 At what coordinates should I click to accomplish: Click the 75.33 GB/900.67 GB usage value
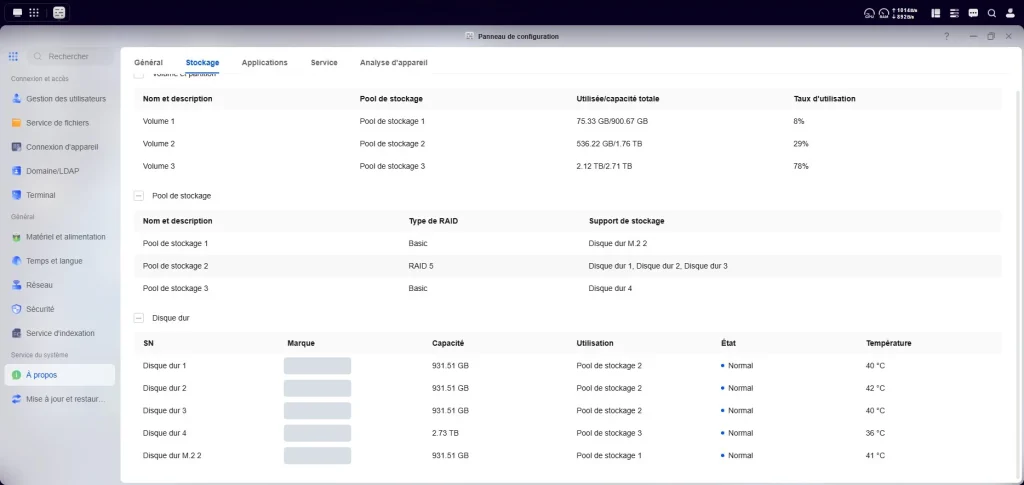(612, 121)
